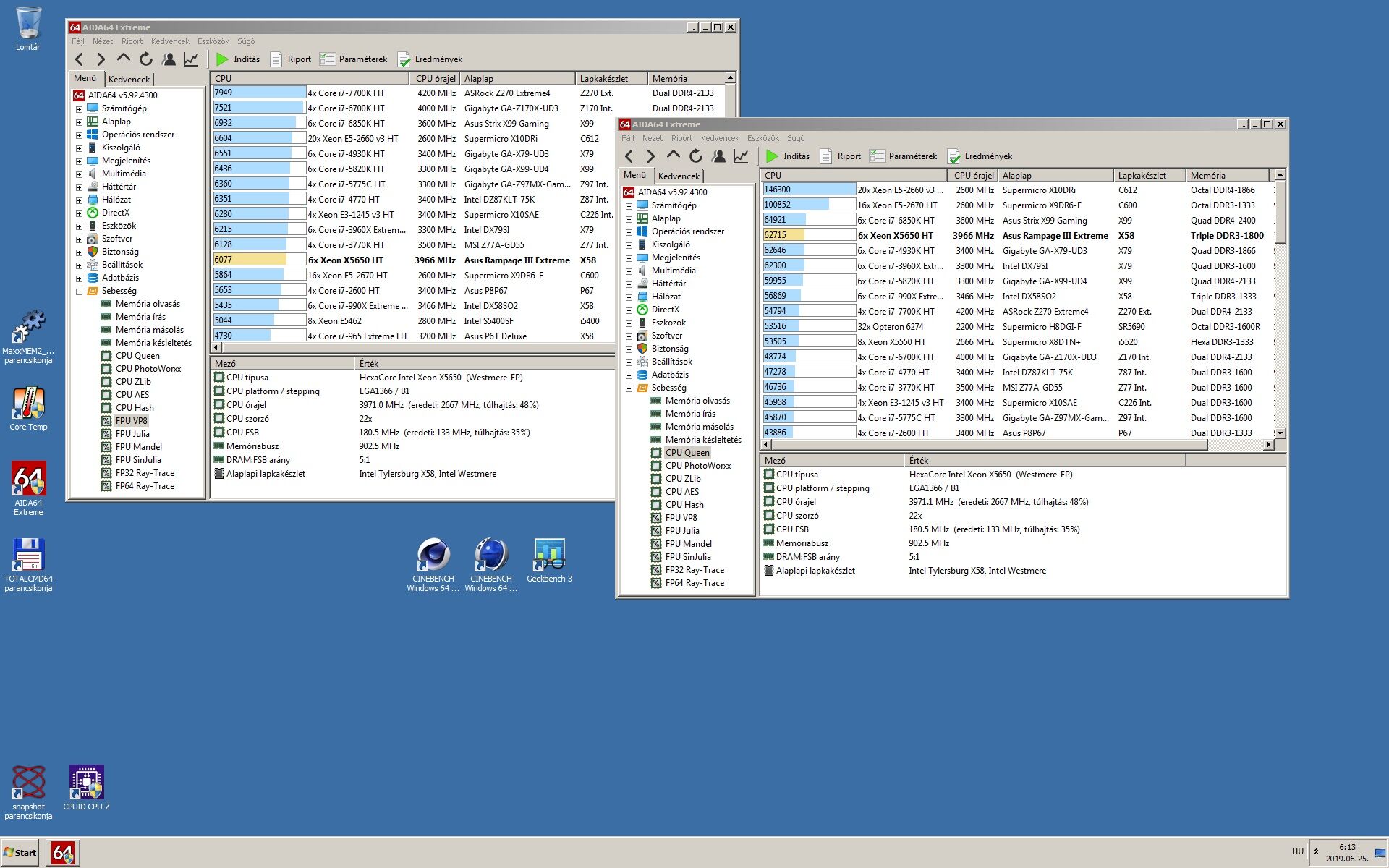Screen dimensions: 1389x868
Task: Select snapshot parancsikonja desktop icon
Action: pos(28,793)
